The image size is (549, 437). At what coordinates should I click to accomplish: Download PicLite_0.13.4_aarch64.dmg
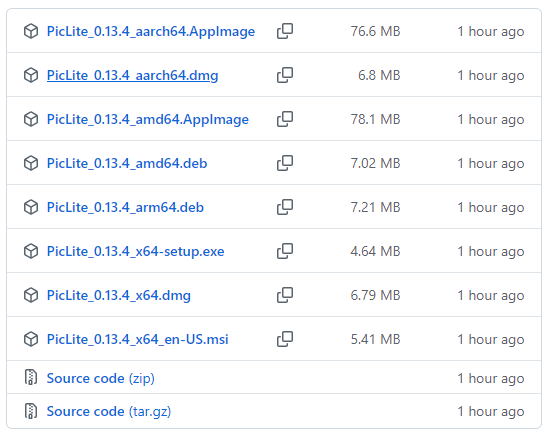pyautogui.click(x=132, y=76)
